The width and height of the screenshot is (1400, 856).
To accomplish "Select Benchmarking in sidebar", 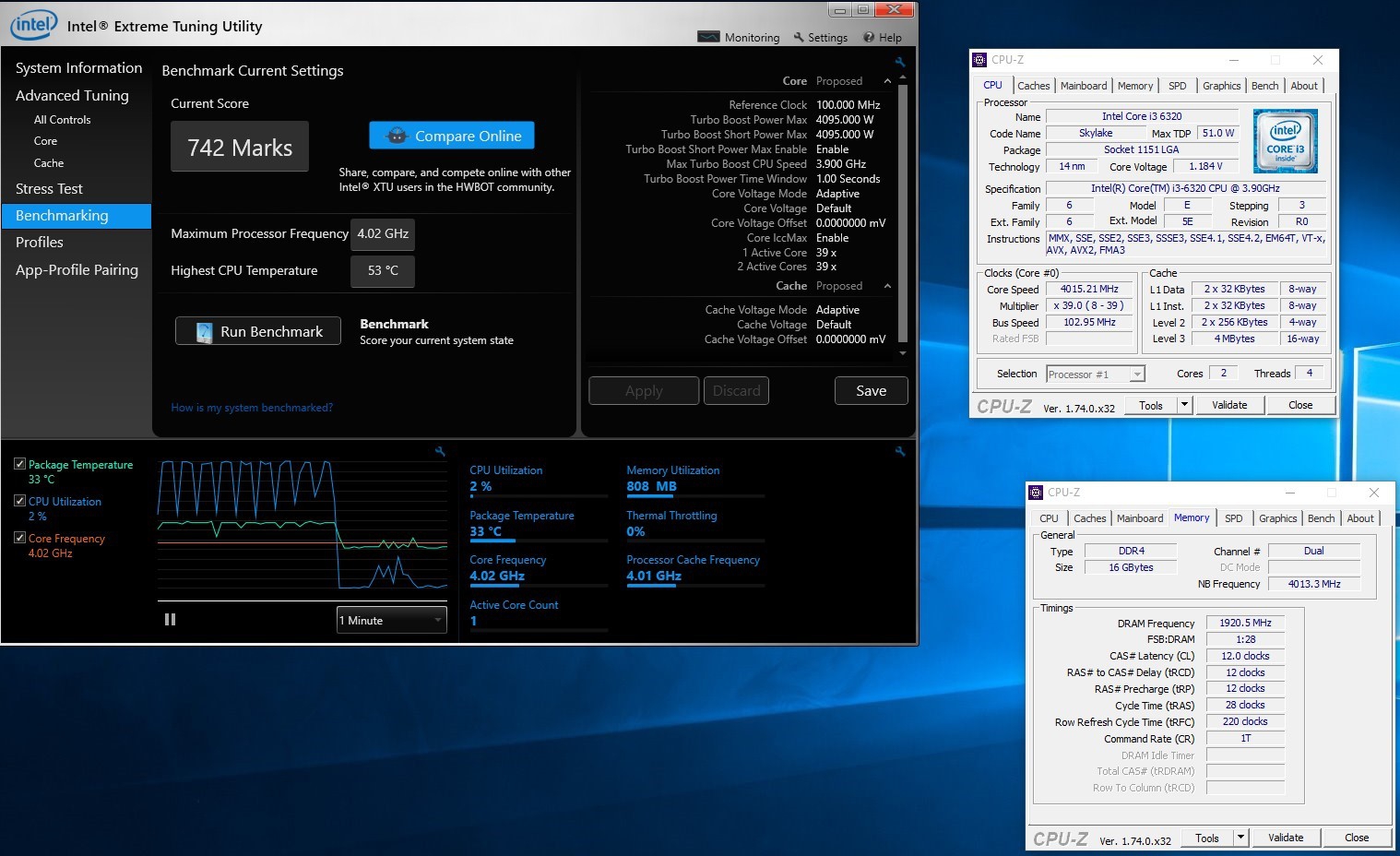I will coord(77,216).
